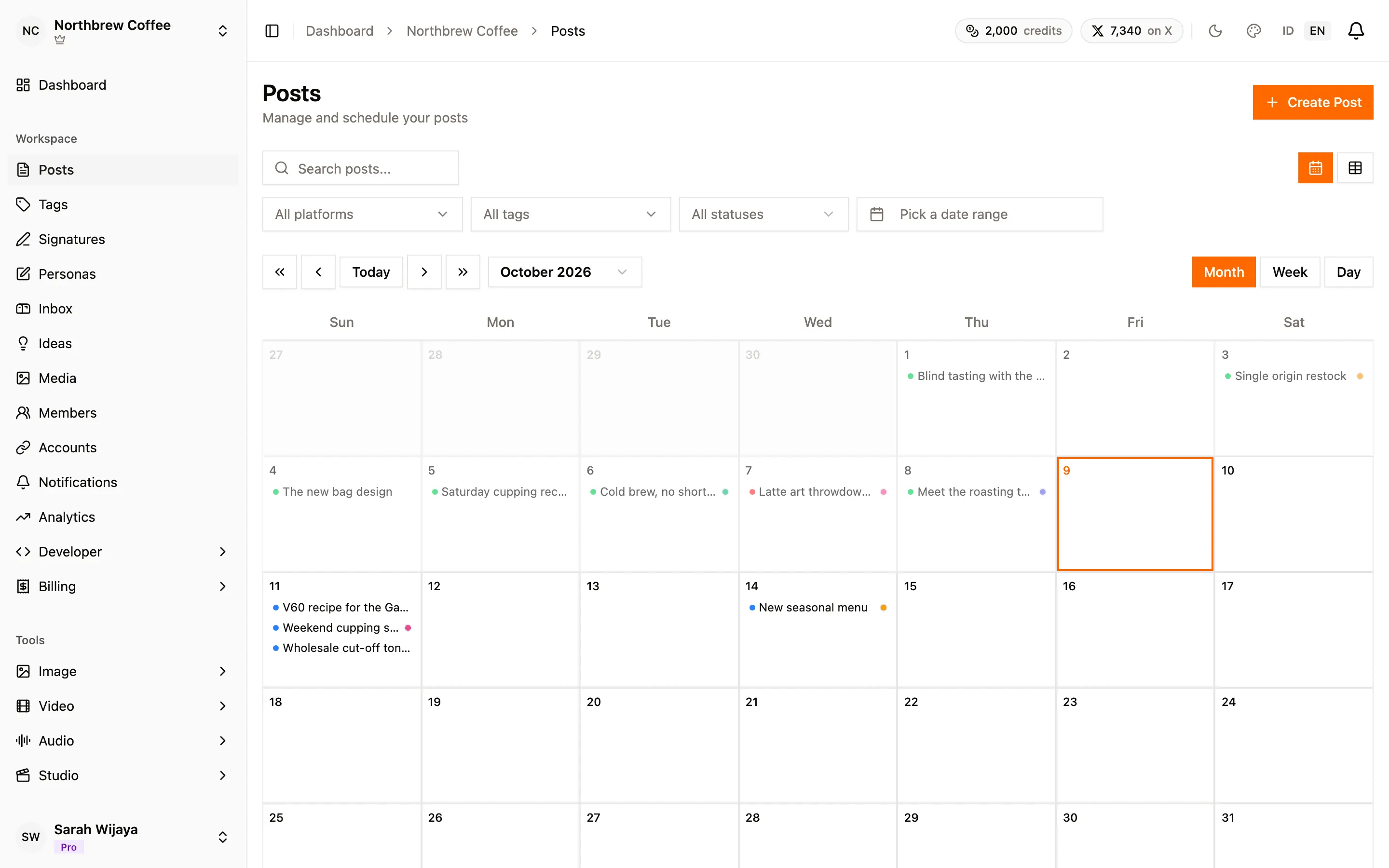Focus the Search posts field
The width and height of the screenshot is (1389, 868).
pyautogui.click(x=360, y=168)
